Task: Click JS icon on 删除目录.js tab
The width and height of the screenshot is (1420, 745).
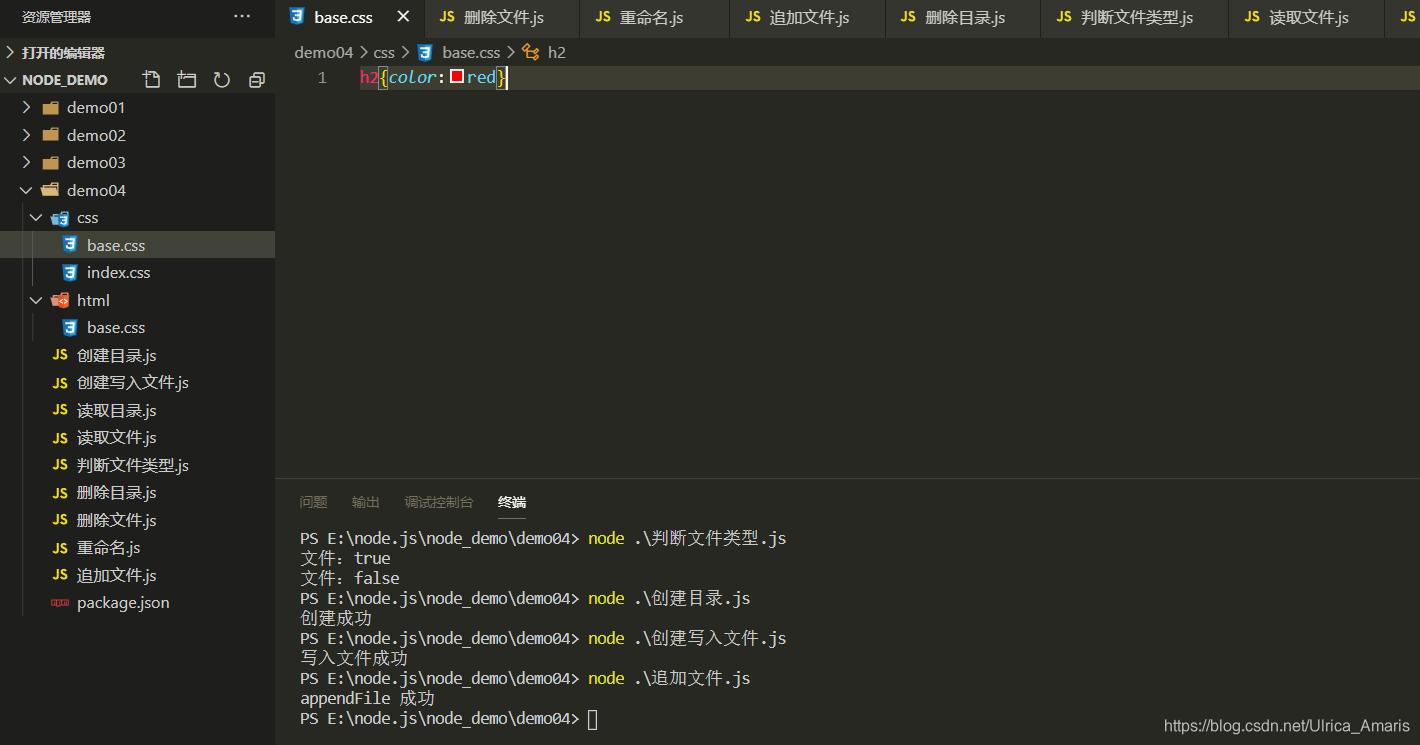Action: pos(908,17)
